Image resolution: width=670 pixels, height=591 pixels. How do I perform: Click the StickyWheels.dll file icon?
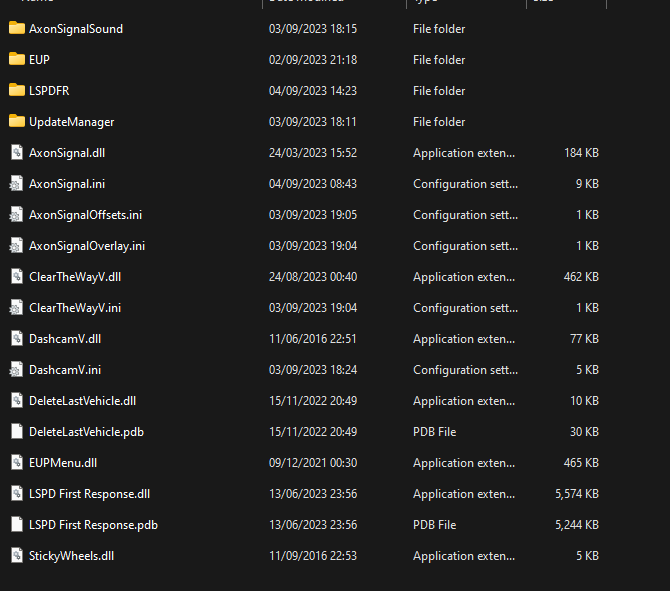[x=16, y=555]
